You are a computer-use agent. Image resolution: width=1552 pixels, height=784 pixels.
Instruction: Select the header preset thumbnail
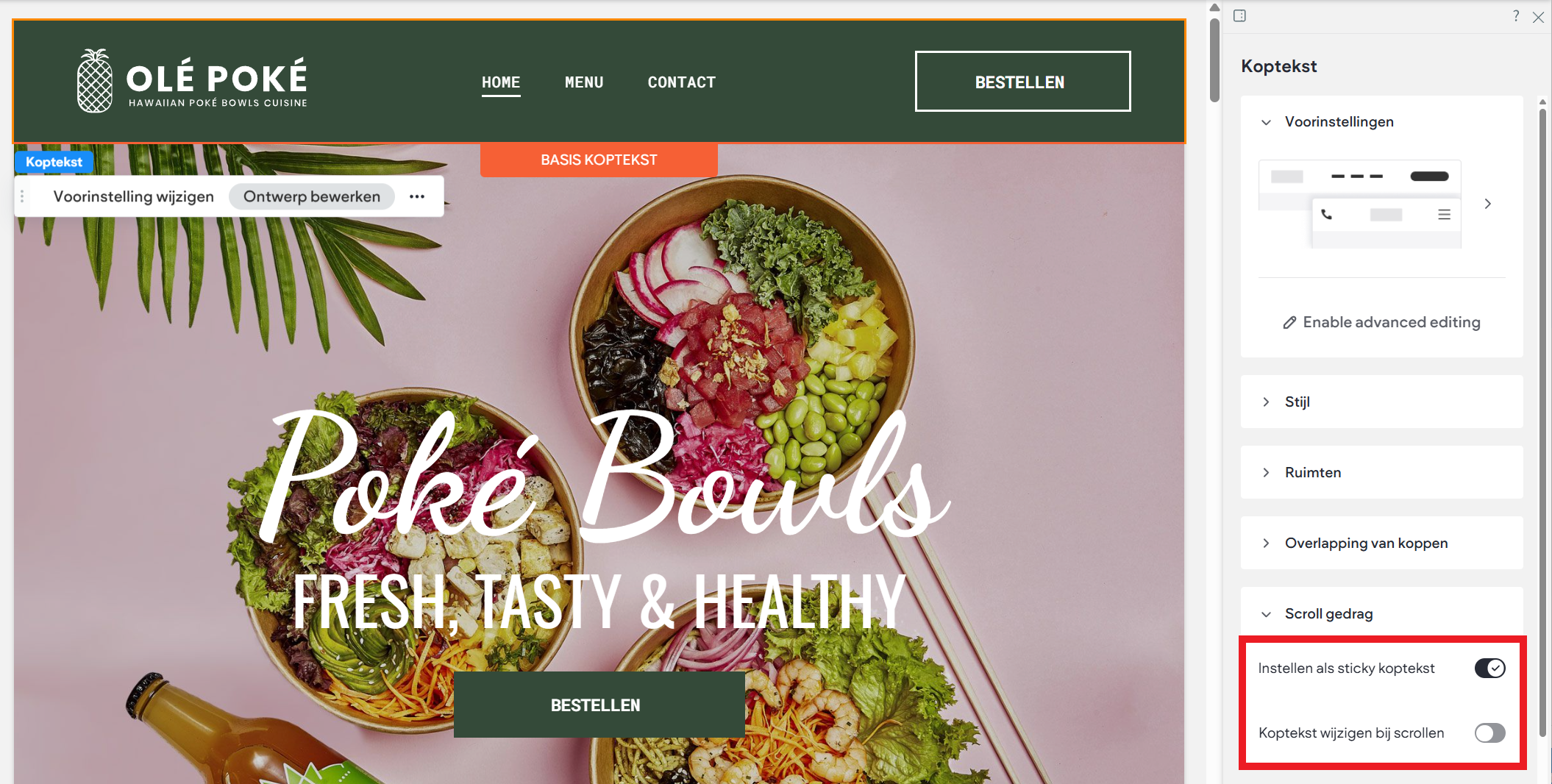[x=1359, y=204]
